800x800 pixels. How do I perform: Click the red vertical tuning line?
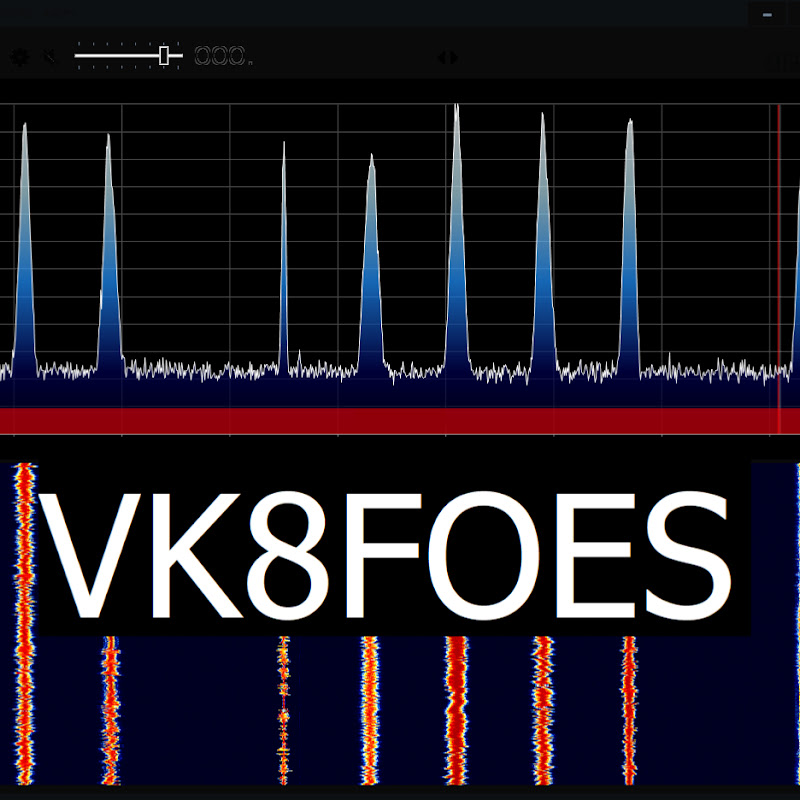tap(779, 250)
